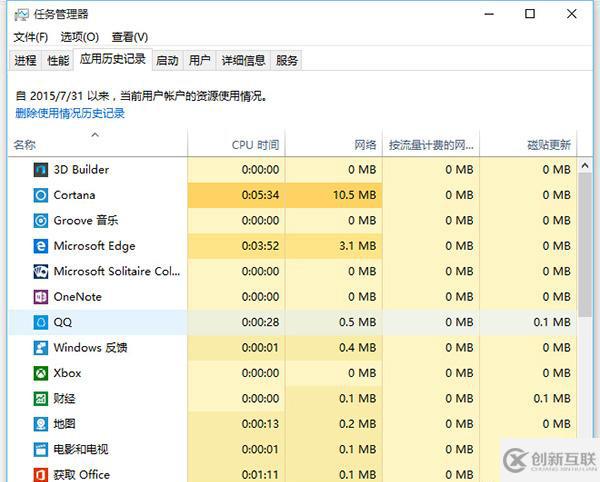
Task: Click Cortana's CPU time 0:05:34
Action: (260, 195)
